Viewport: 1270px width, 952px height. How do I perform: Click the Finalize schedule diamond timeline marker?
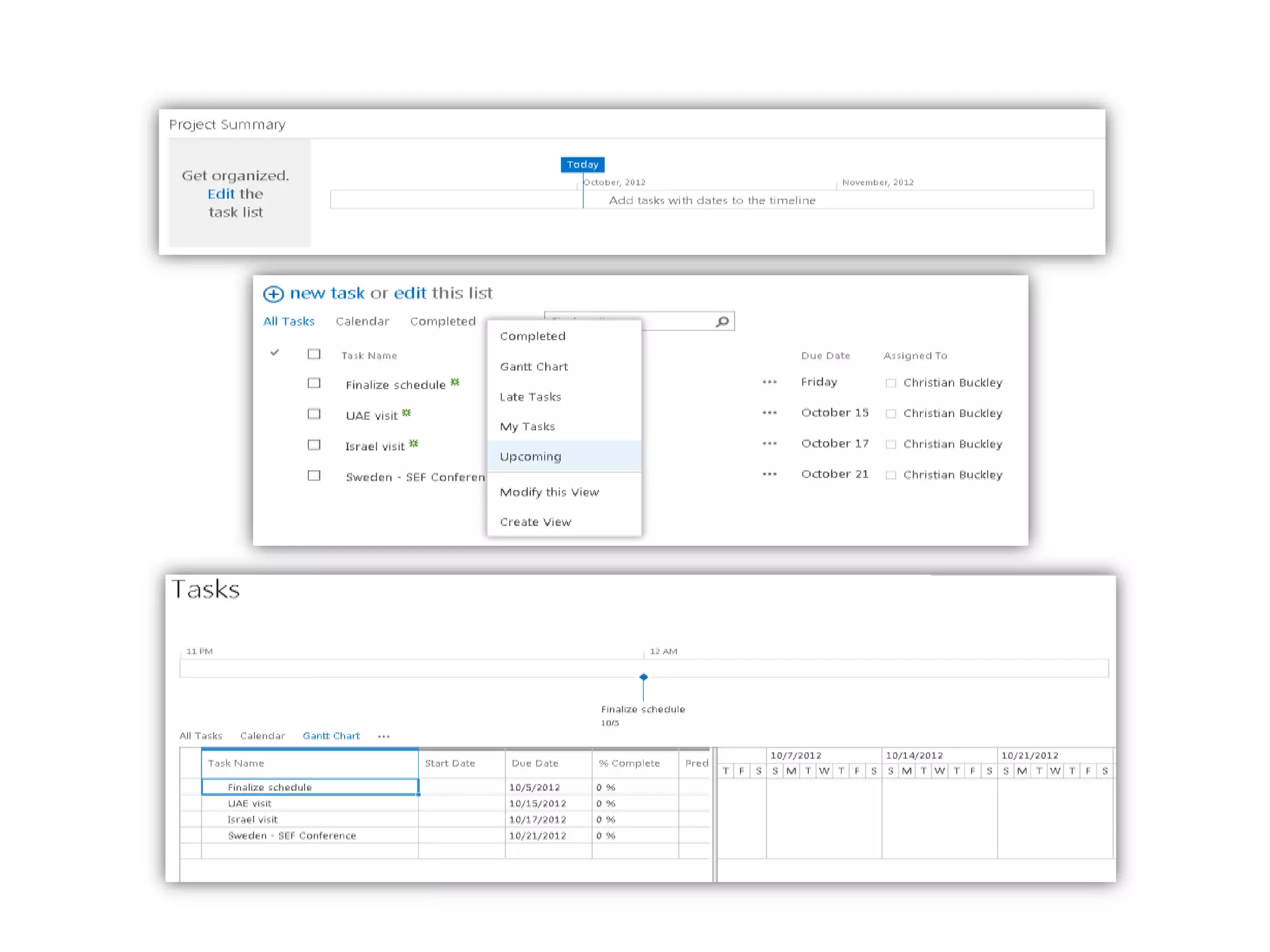coord(644,677)
